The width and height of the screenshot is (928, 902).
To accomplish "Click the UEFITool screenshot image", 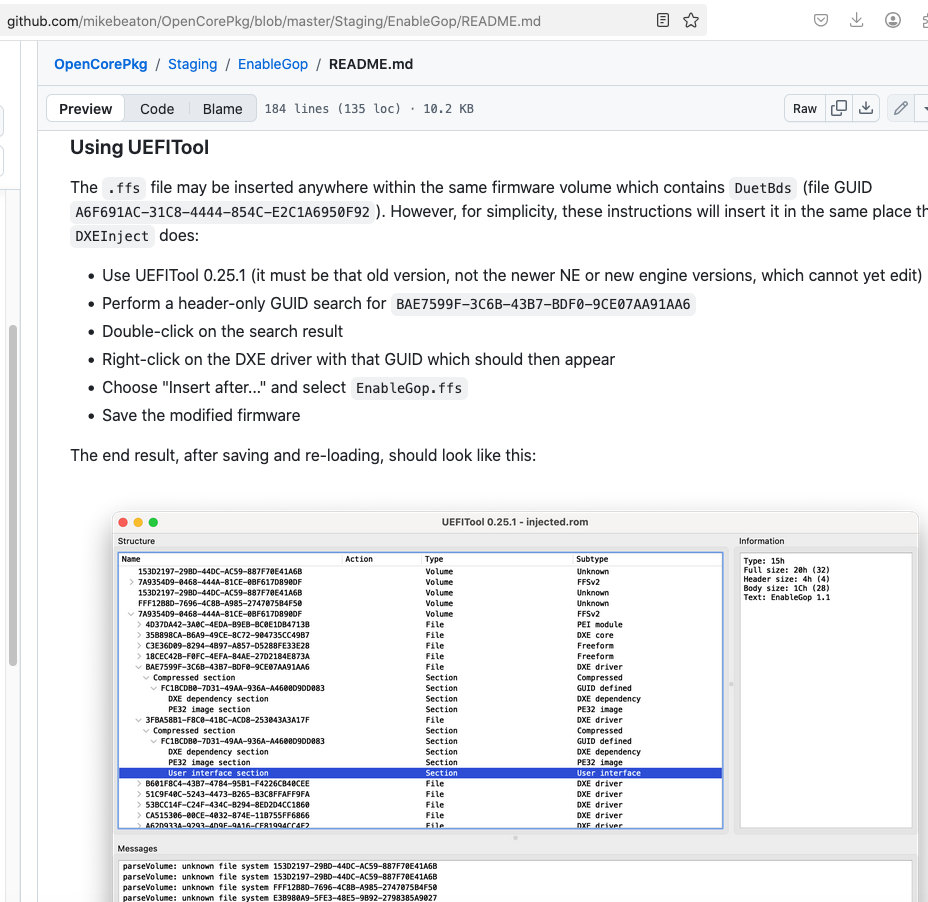I will tap(515, 706).
